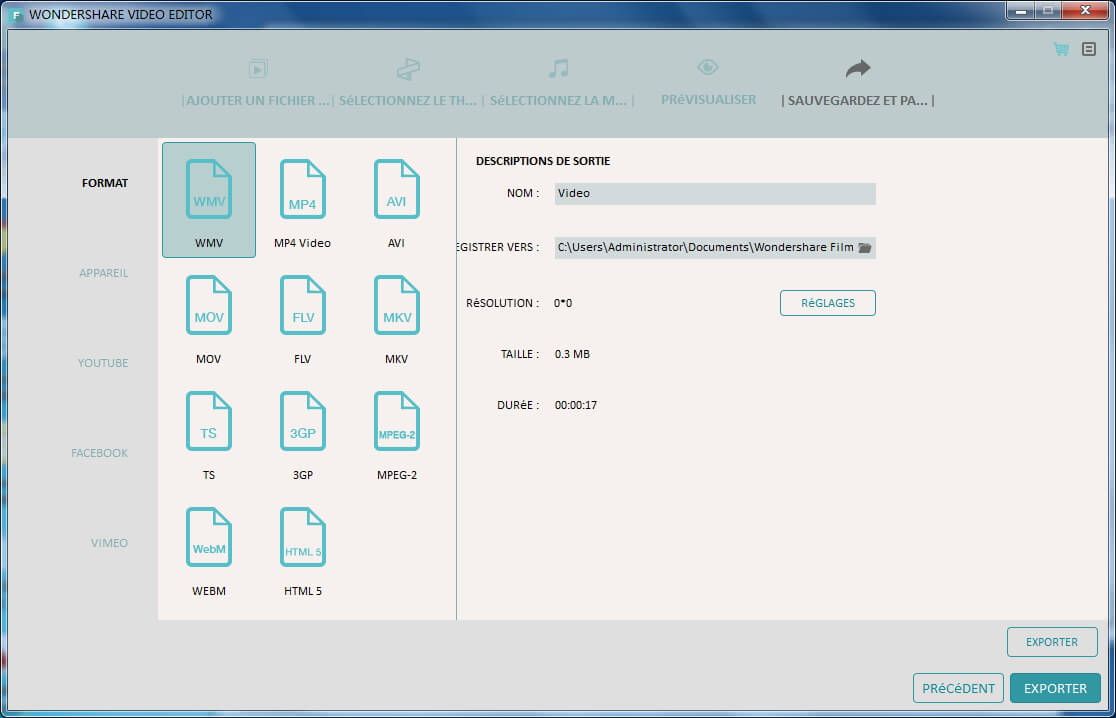
Task: Open the Réglages settings button
Action: click(x=828, y=303)
